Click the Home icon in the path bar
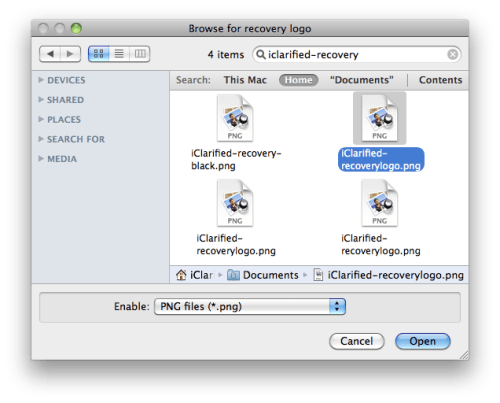Image resolution: width=500 pixels, height=403 pixels. tap(181, 275)
